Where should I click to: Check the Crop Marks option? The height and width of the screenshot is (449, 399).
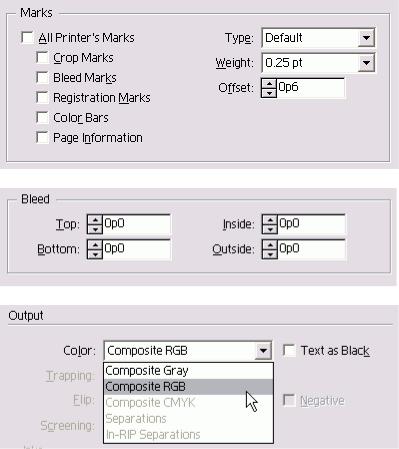click(x=42, y=57)
